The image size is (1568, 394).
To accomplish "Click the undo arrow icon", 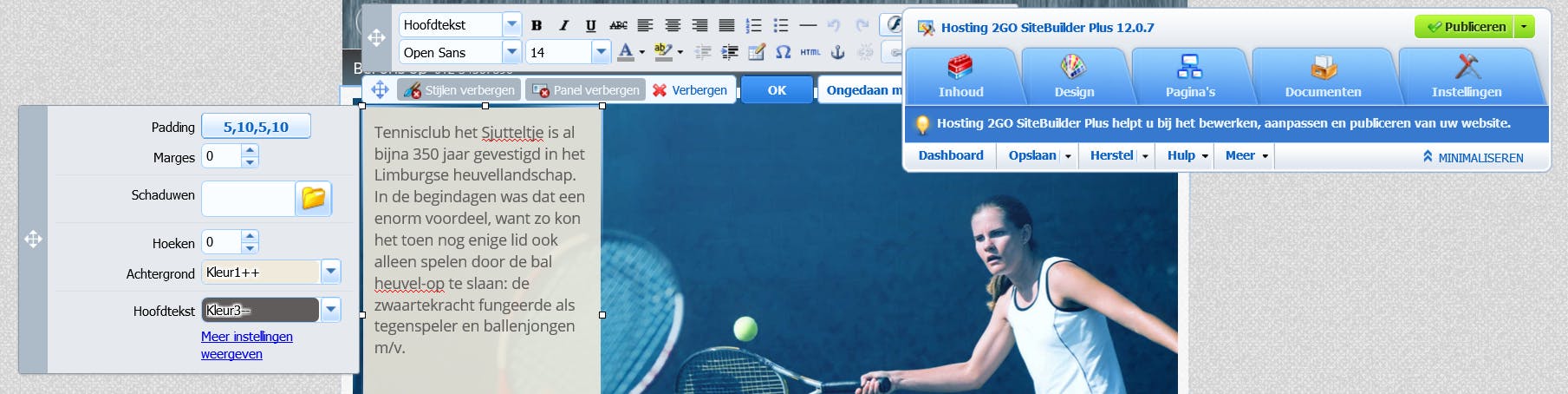I will point(834,25).
